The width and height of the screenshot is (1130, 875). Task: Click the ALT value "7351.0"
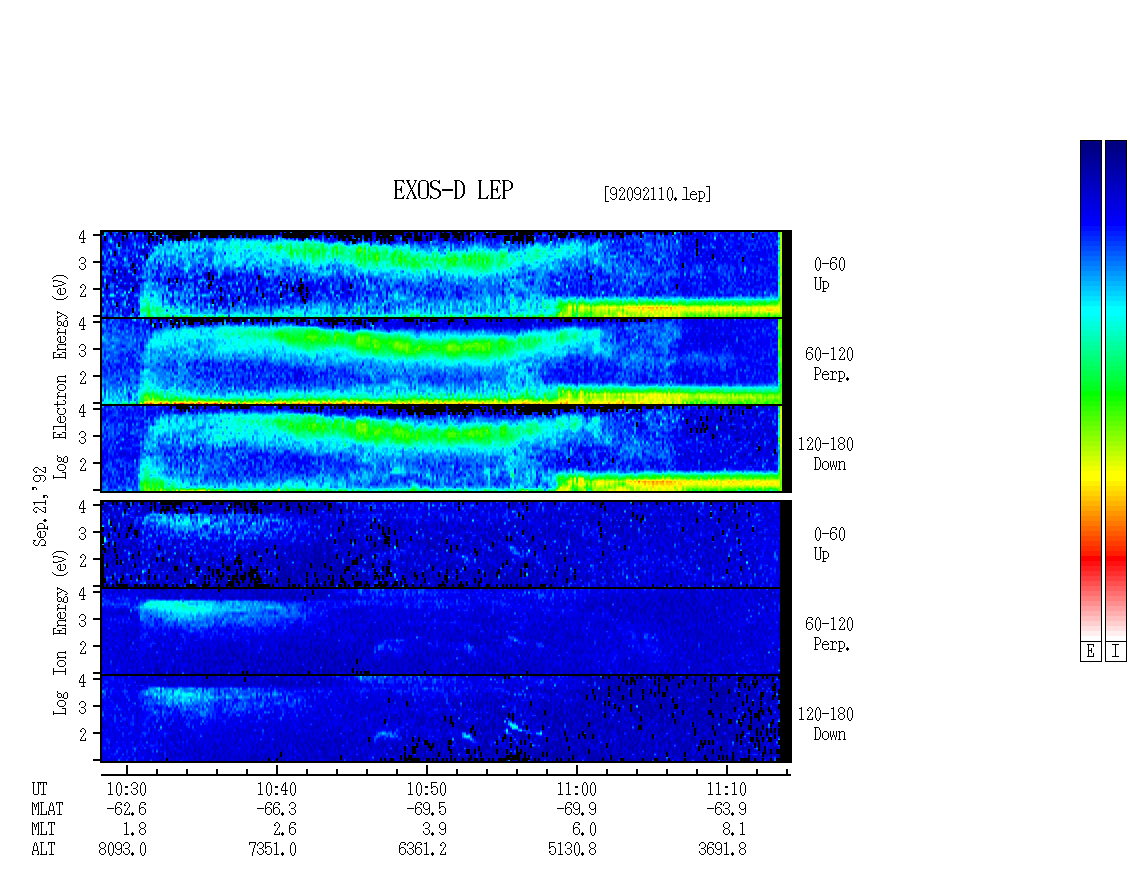(272, 850)
